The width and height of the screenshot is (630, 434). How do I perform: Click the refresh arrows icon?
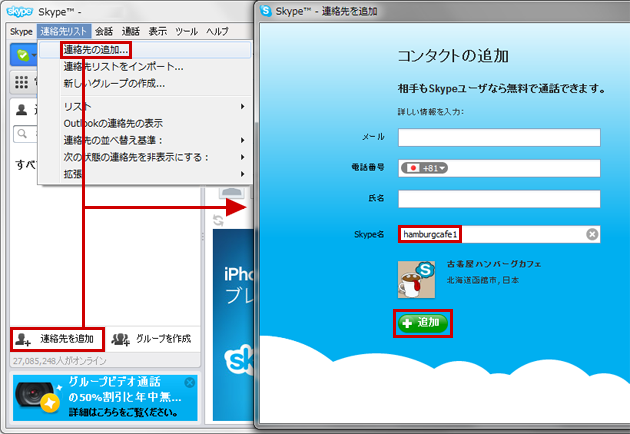(218, 220)
